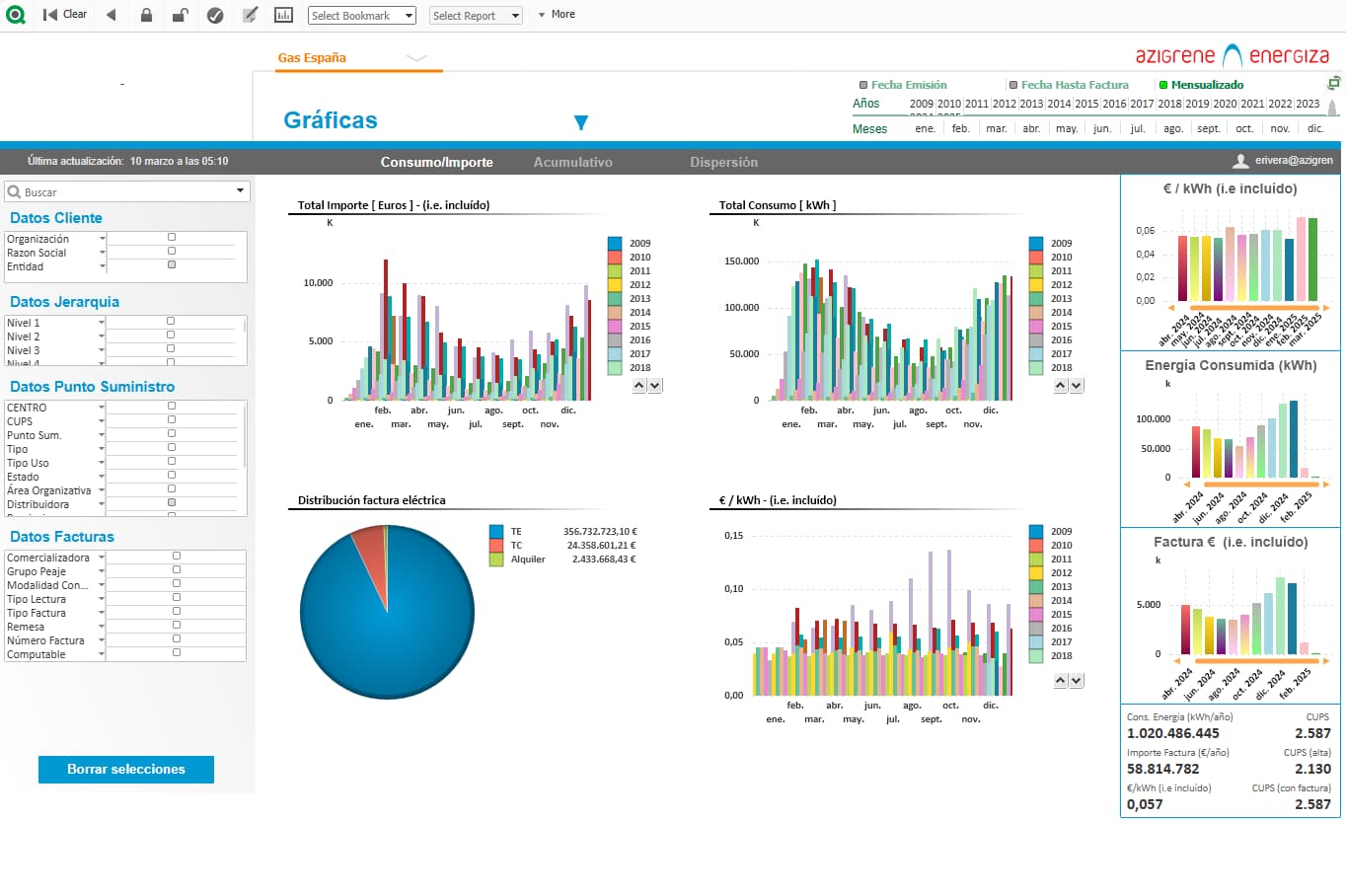Click the Back arrow in toolbar
The width and height of the screenshot is (1346, 896).
[111, 15]
